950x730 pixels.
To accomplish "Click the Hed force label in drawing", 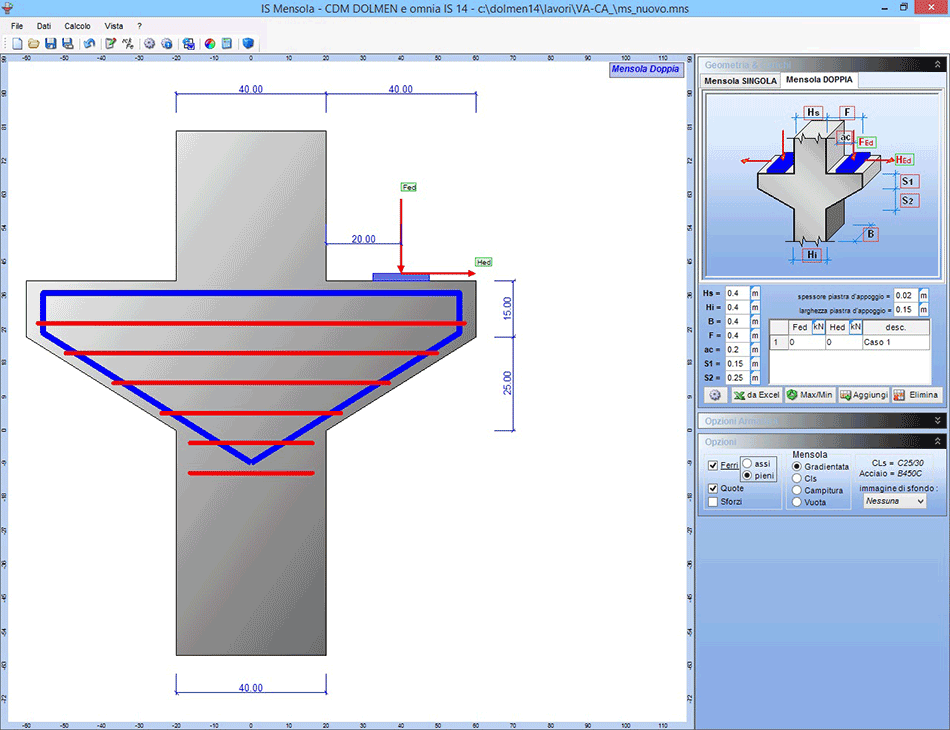I will [x=483, y=262].
